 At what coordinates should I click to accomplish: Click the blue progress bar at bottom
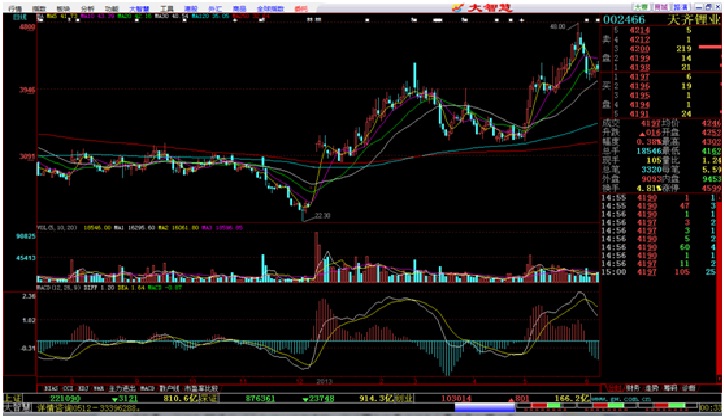pyautogui.click(x=485, y=408)
